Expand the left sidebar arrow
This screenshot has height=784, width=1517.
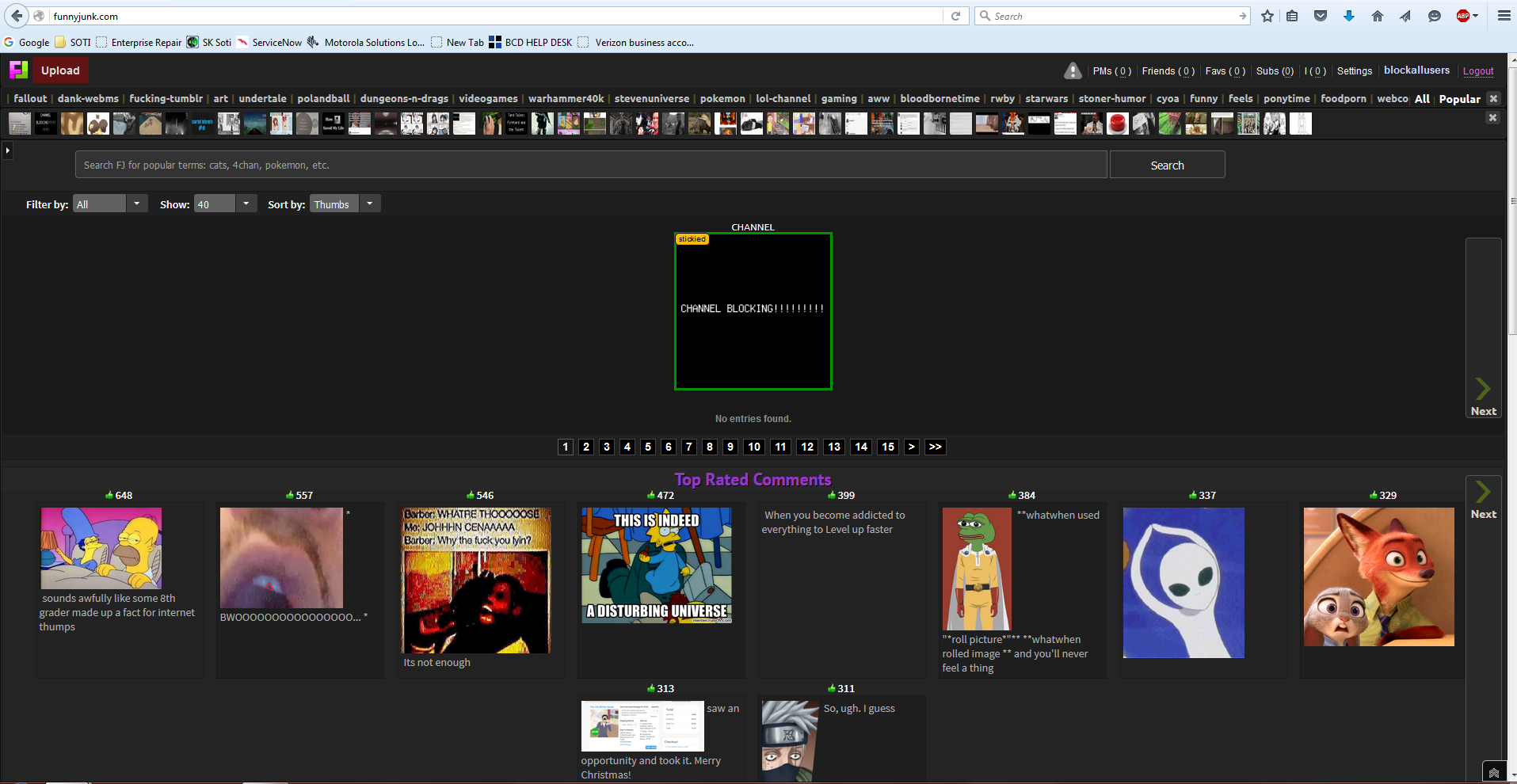[7, 150]
